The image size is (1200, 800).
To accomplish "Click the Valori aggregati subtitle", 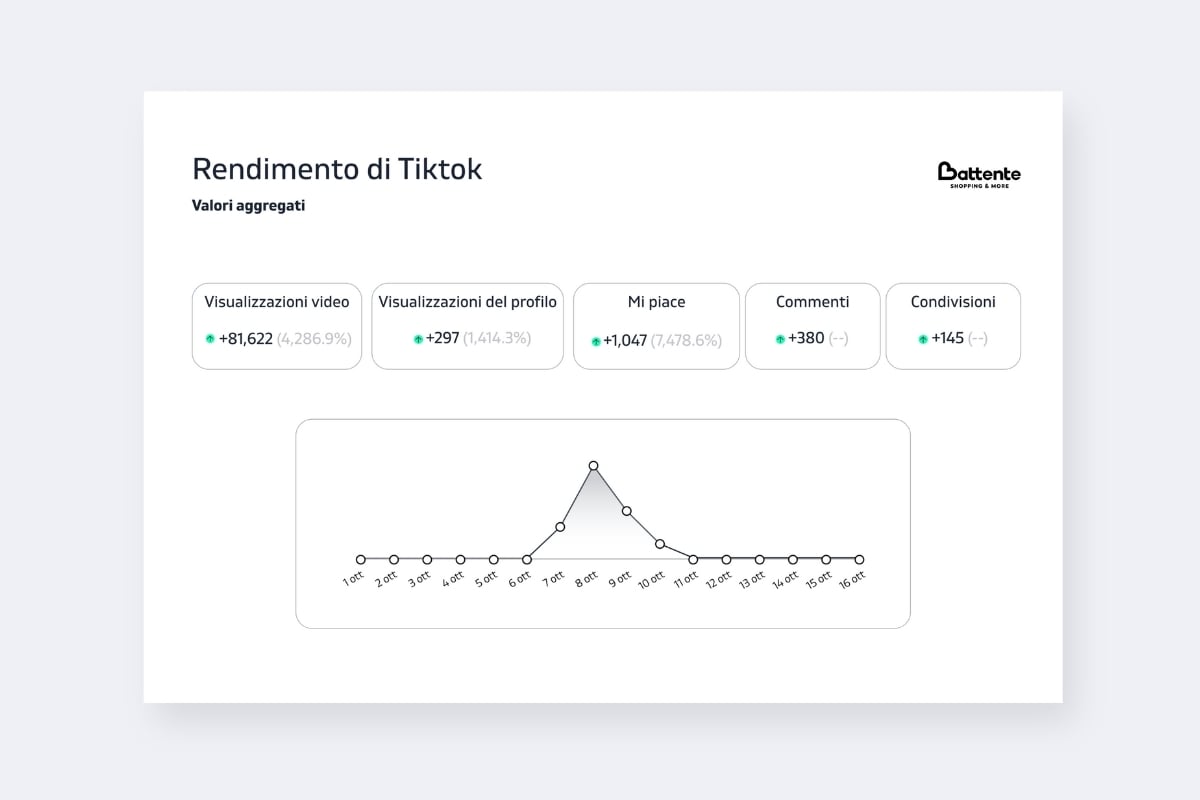I will click(x=248, y=206).
